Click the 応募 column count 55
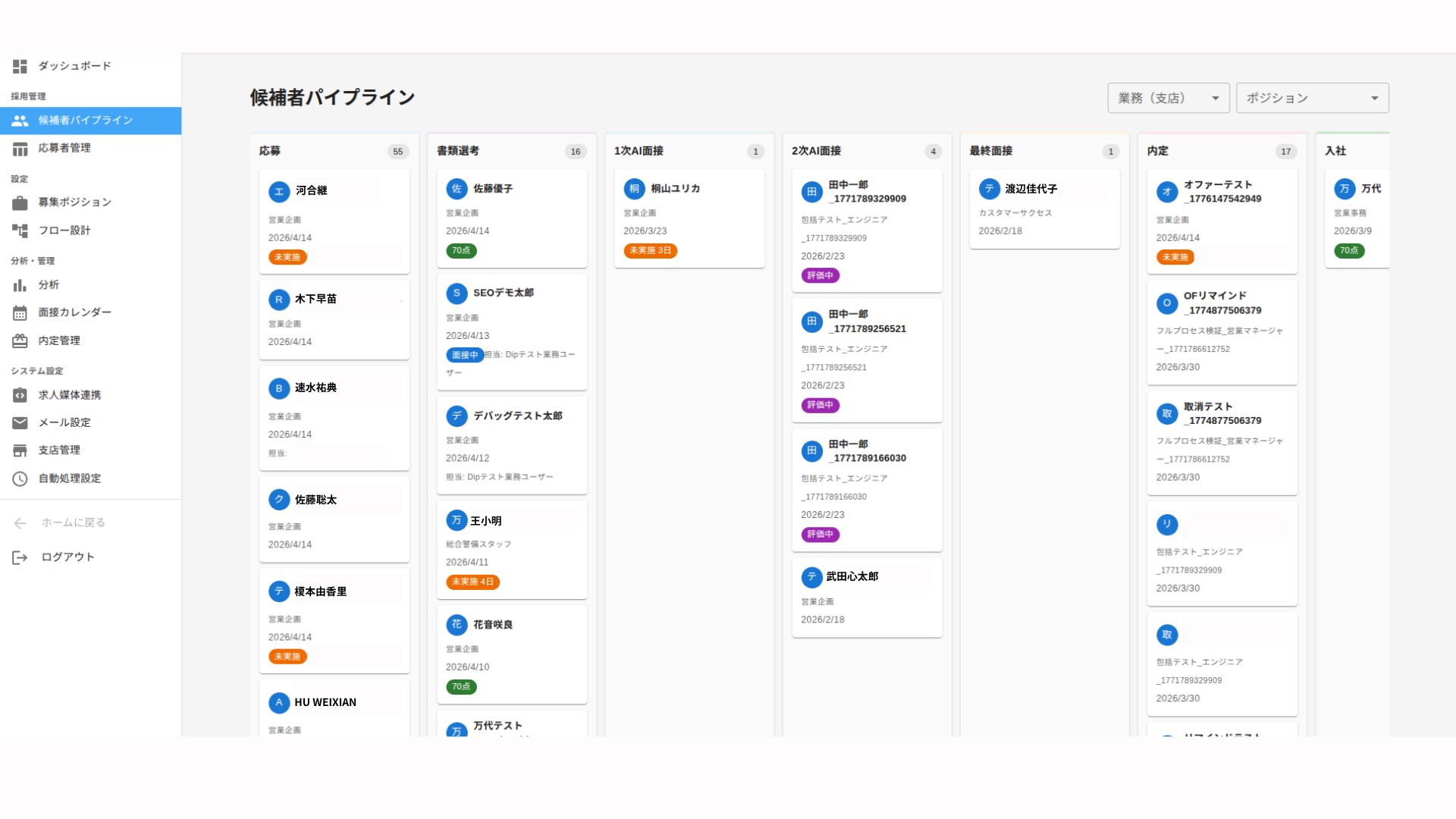This screenshot has height=819, width=1456. pyautogui.click(x=398, y=152)
